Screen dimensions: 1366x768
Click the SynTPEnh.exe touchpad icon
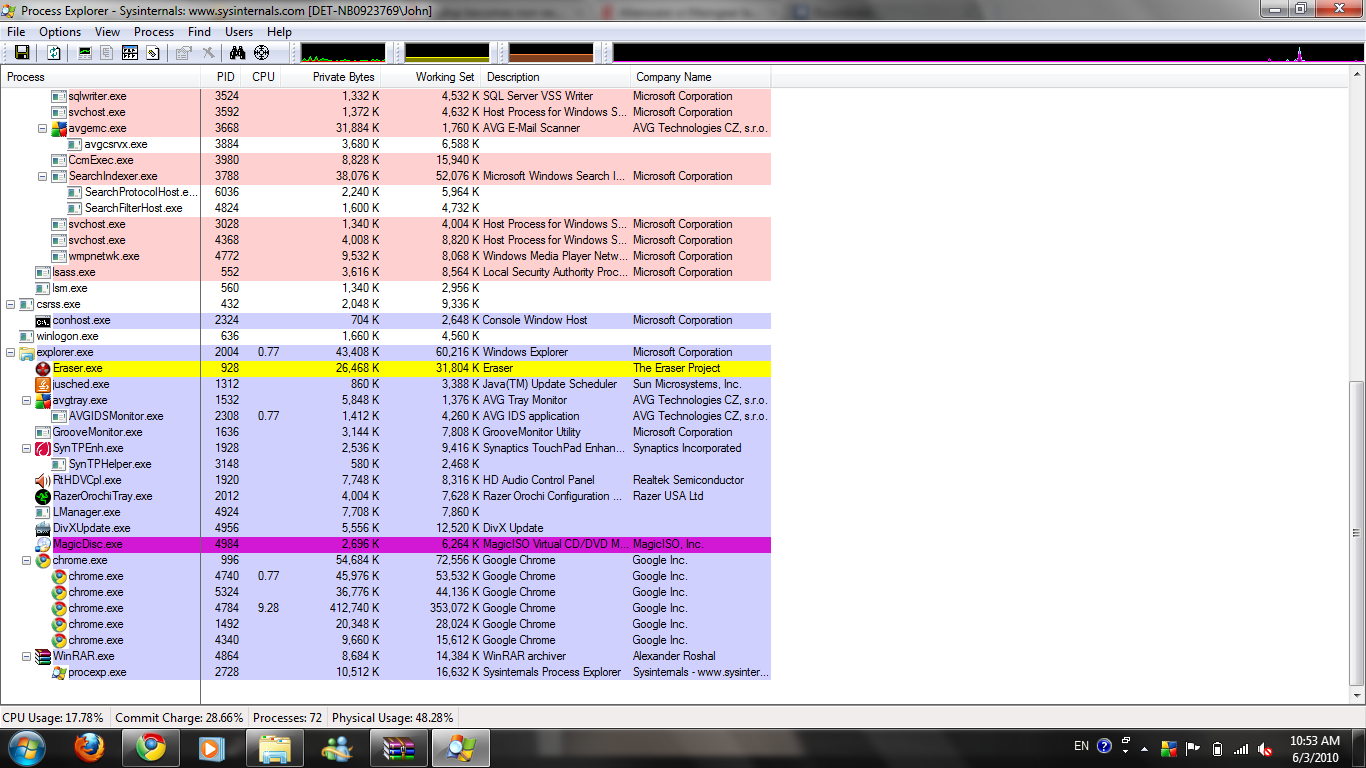pos(43,448)
